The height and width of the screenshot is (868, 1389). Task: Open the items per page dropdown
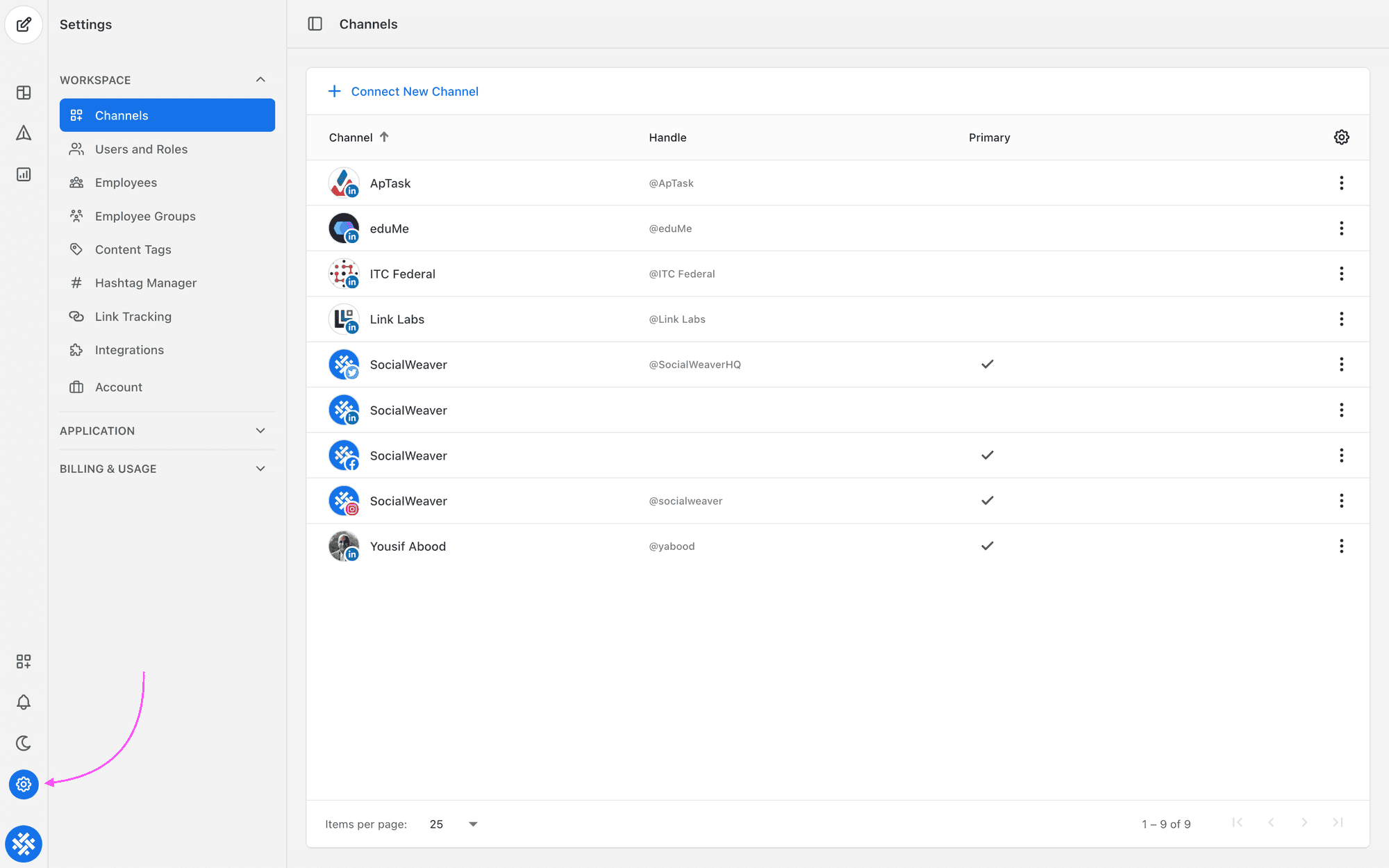454,824
